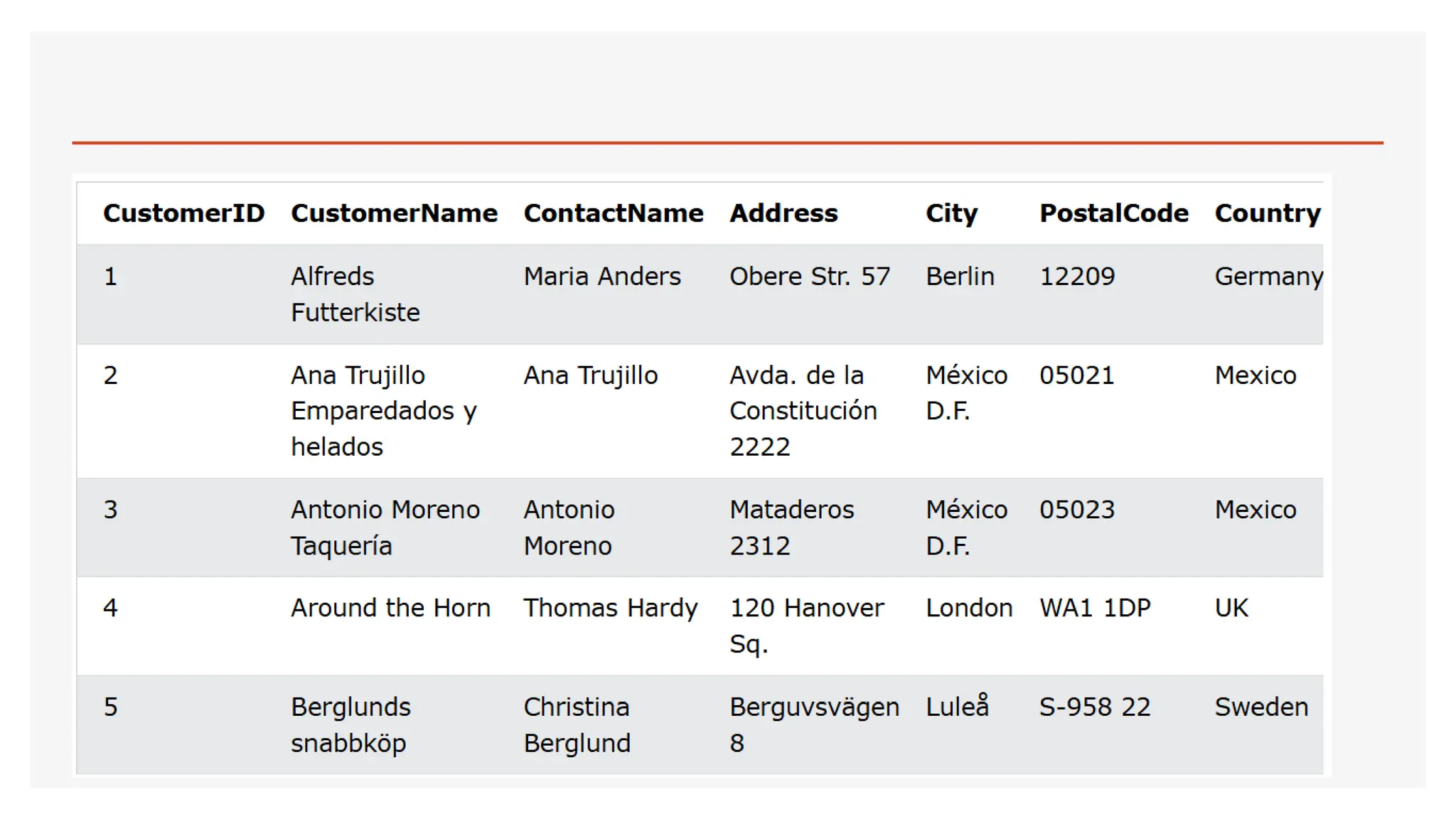Select Ana Trujillo Emparedados y helados
Screen dimensions: 1456x819
click(383, 411)
